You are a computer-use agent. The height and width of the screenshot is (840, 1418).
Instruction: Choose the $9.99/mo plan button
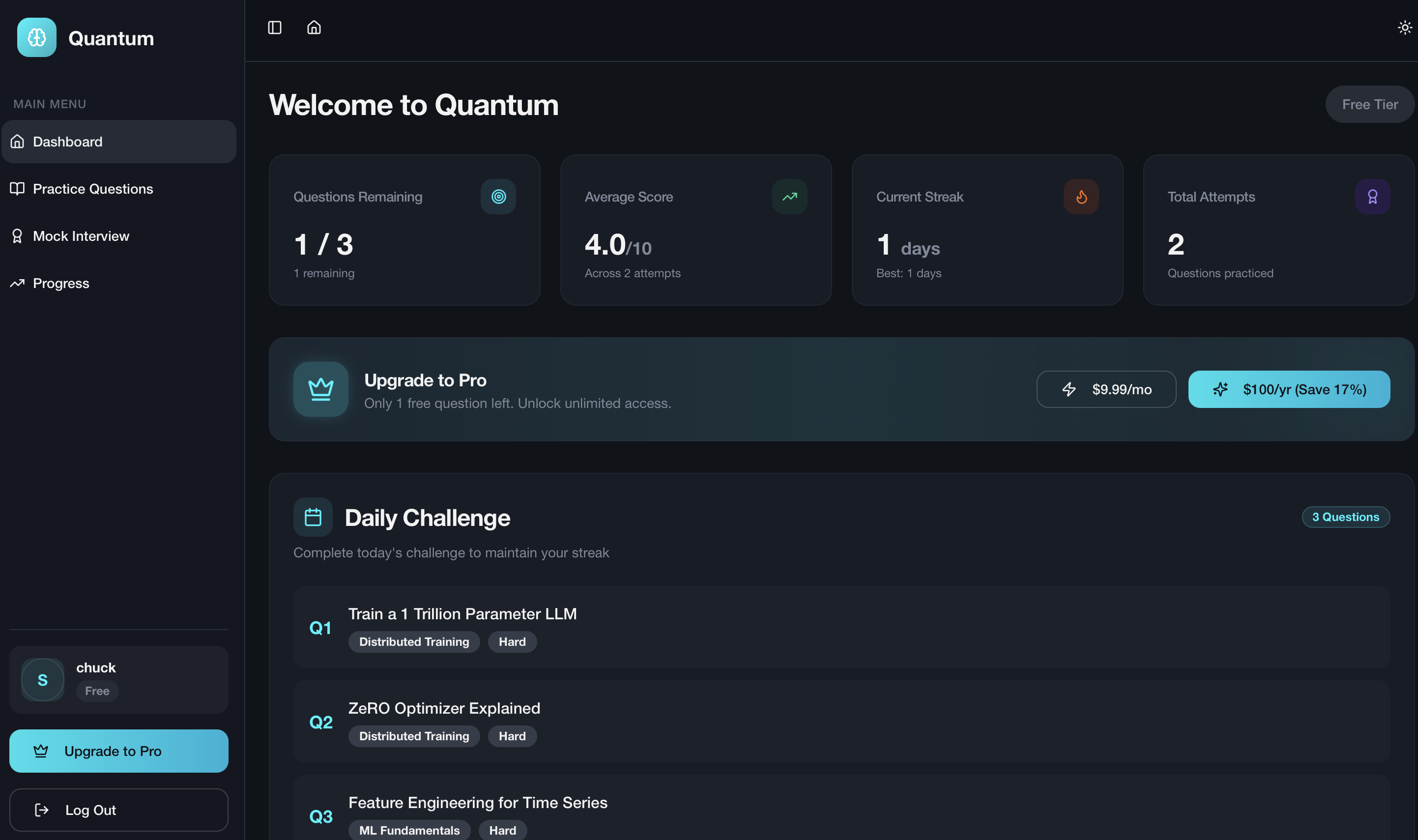(1106, 389)
